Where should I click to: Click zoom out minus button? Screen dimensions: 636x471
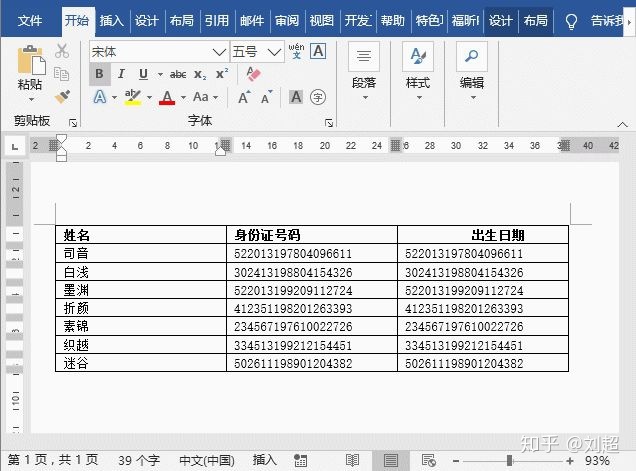point(456,461)
